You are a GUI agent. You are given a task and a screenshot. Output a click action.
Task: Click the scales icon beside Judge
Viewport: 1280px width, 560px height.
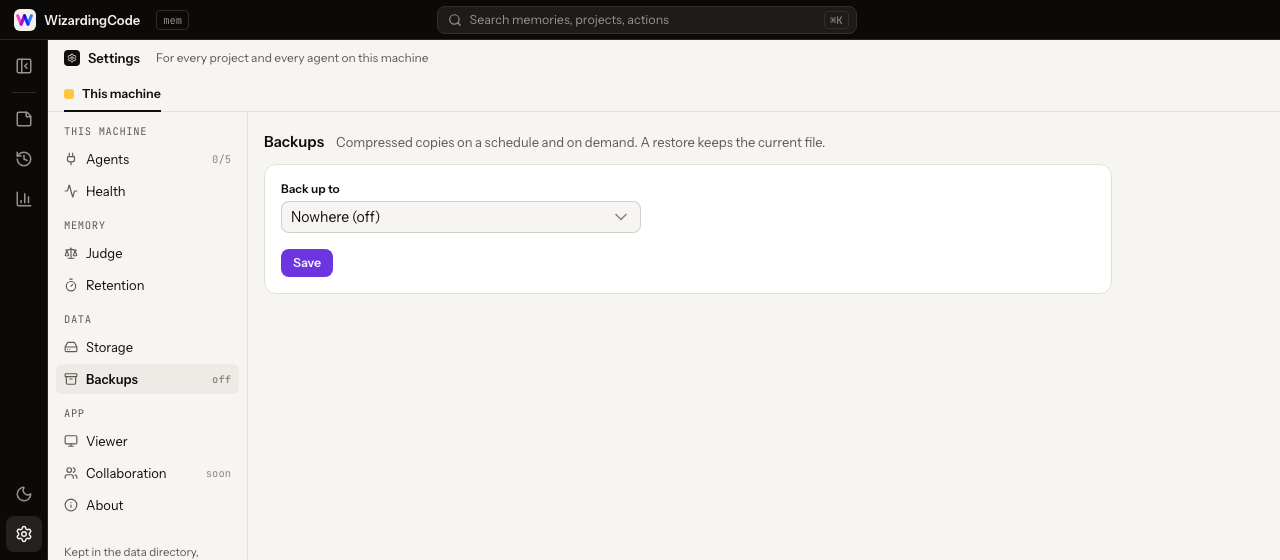(x=71, y=253)
